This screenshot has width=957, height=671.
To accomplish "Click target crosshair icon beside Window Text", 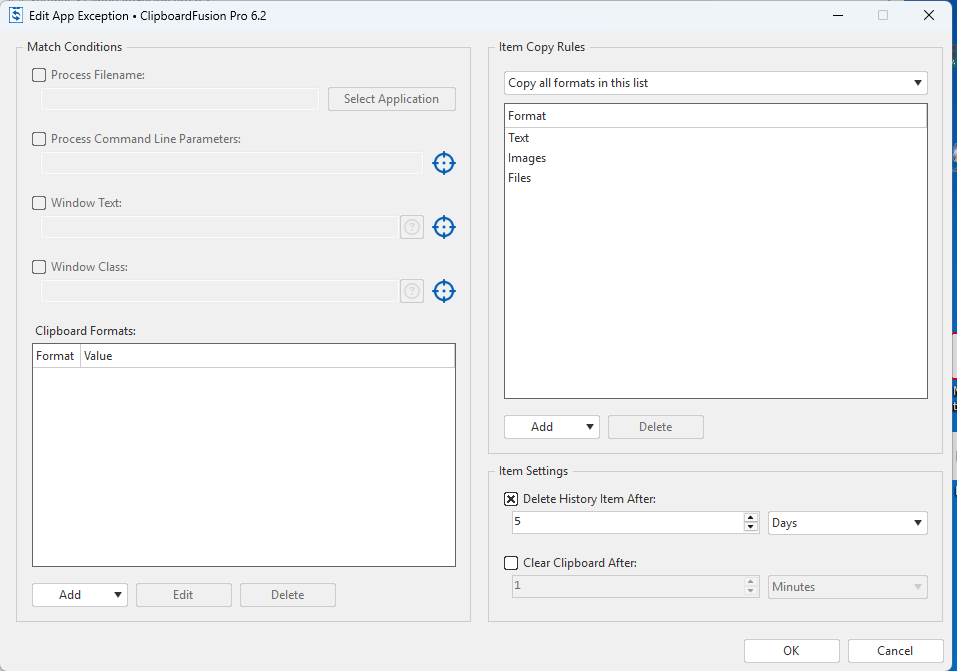I will 444,227.
